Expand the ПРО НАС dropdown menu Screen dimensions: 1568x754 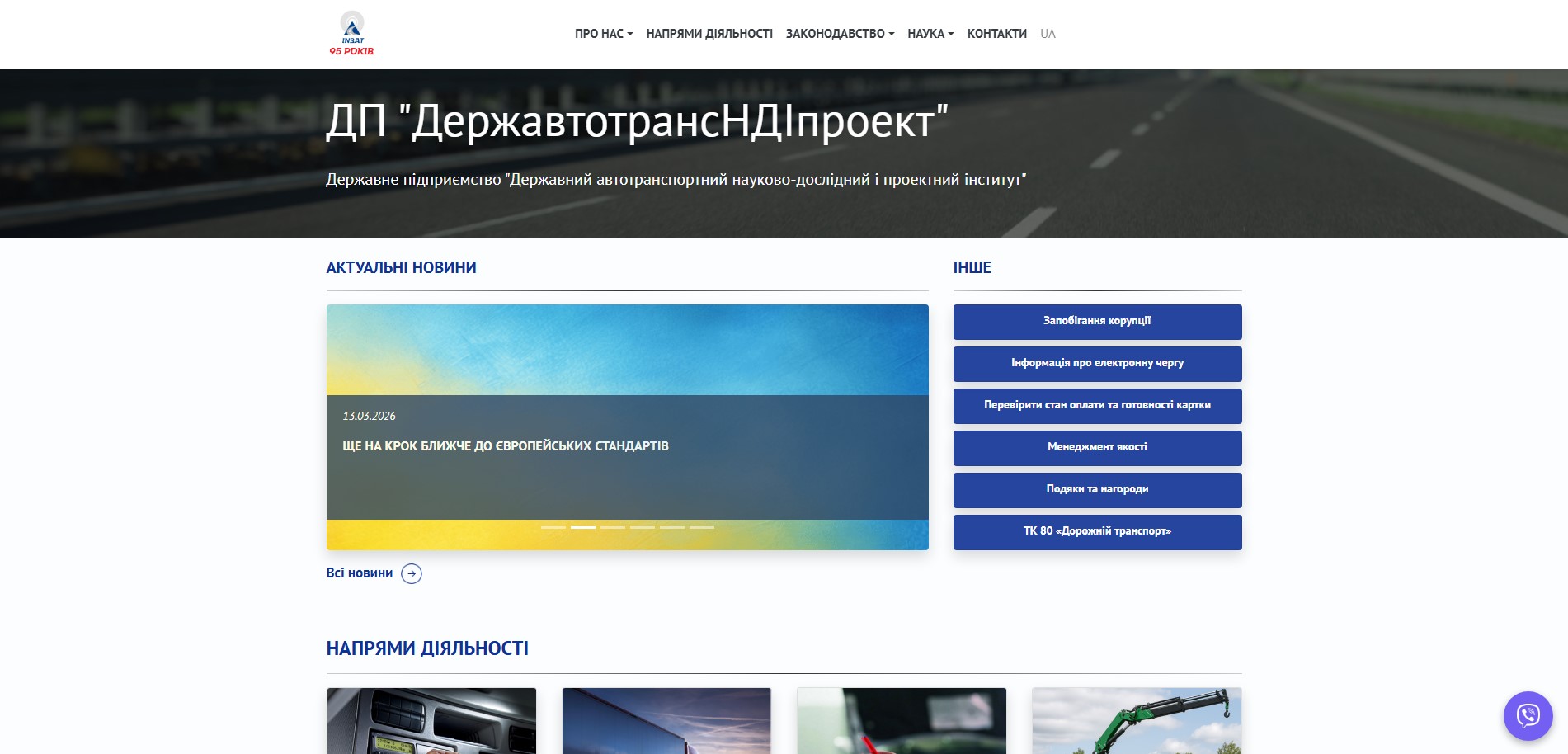point(603,34)
